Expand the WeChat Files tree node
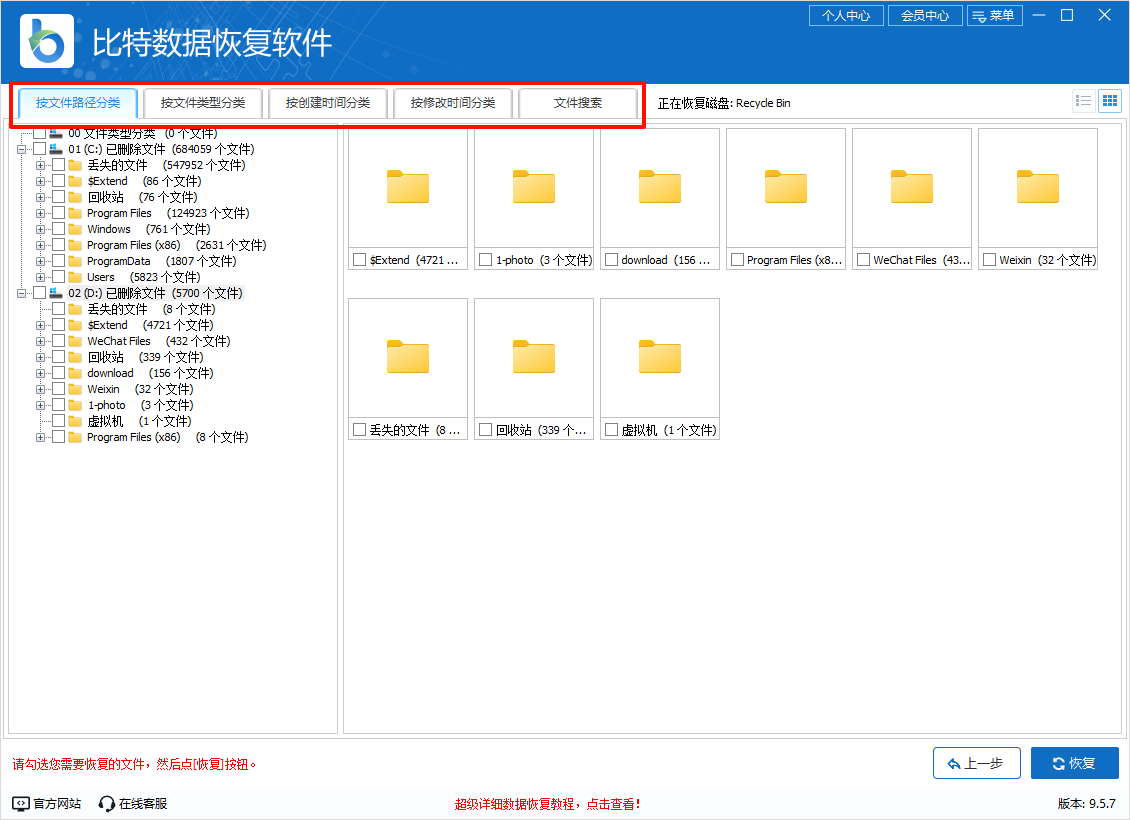 click(x=41, y=341)
